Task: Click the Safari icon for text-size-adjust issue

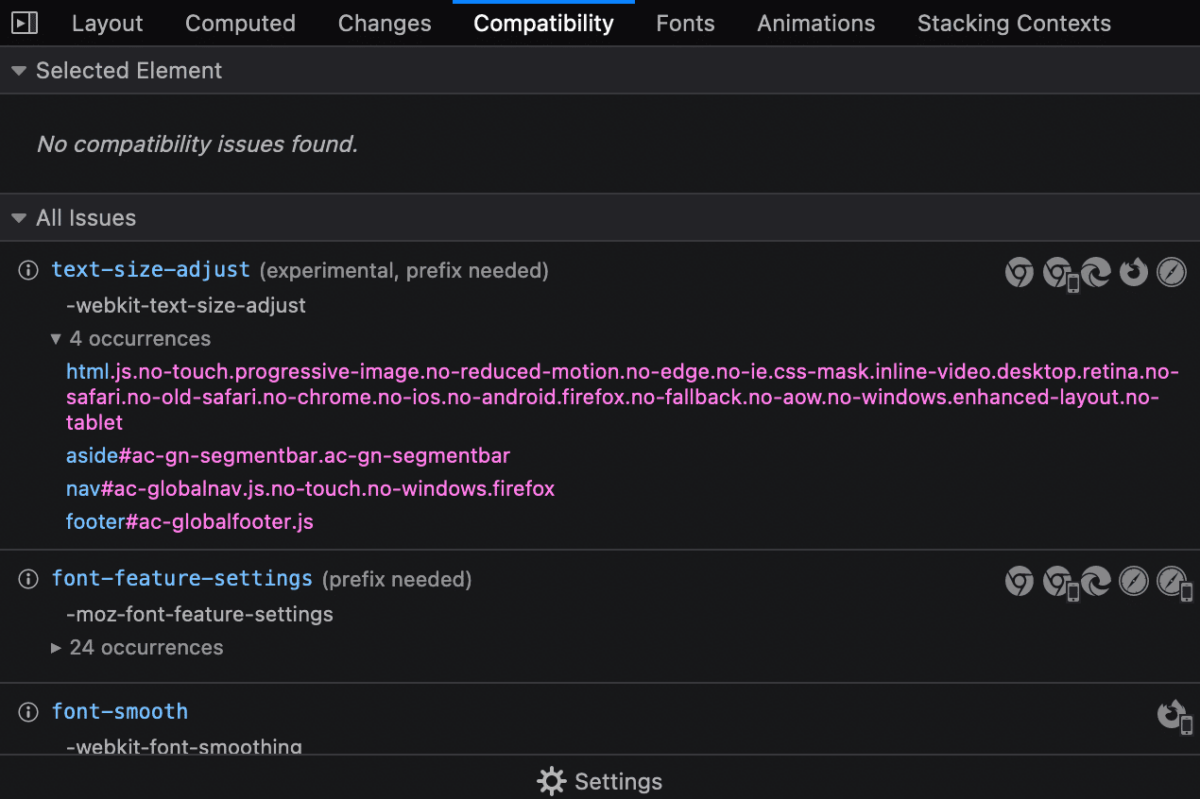Action: click(x=1171, y=271)
